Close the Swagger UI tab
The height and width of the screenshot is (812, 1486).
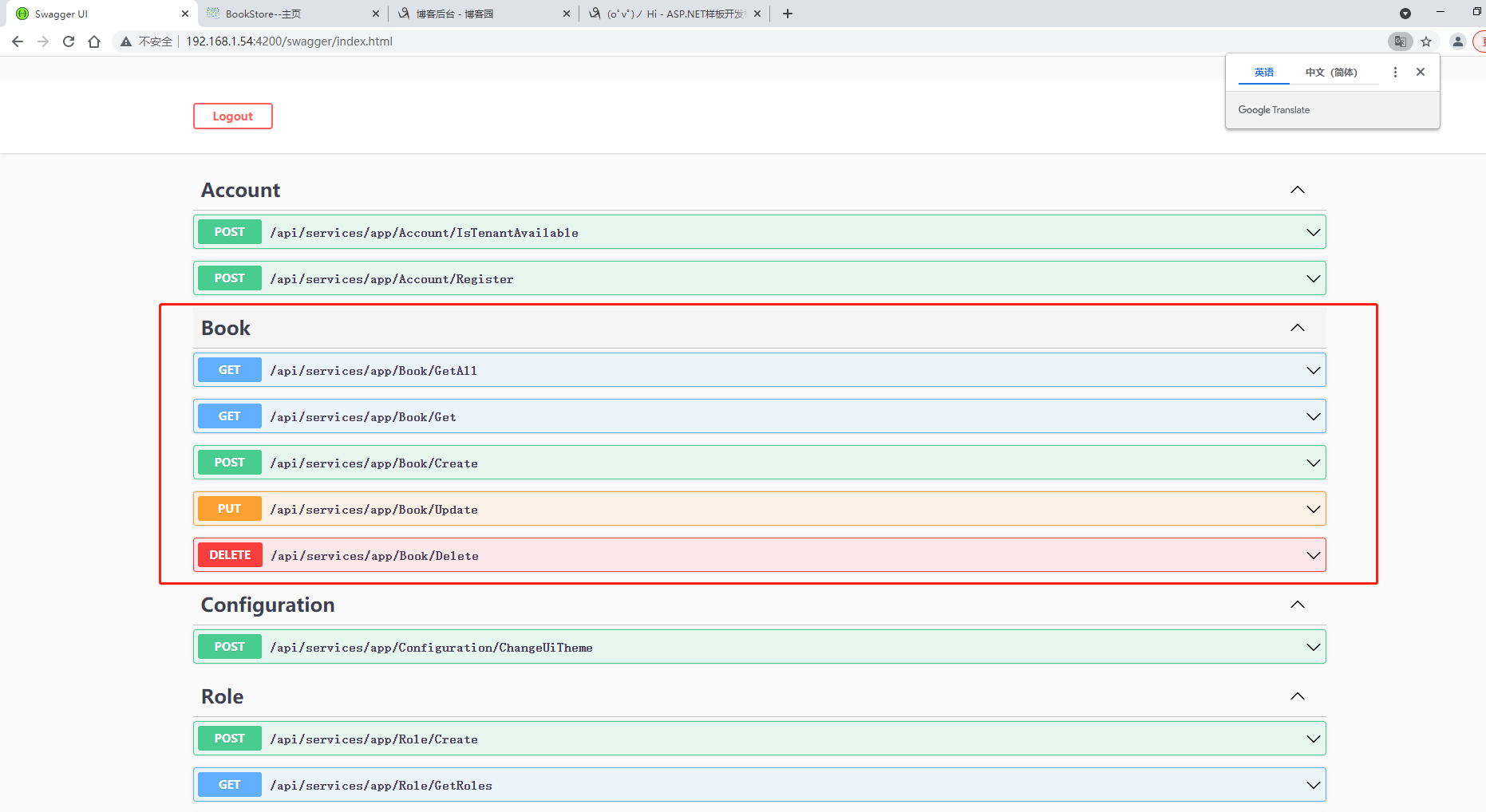185,14
